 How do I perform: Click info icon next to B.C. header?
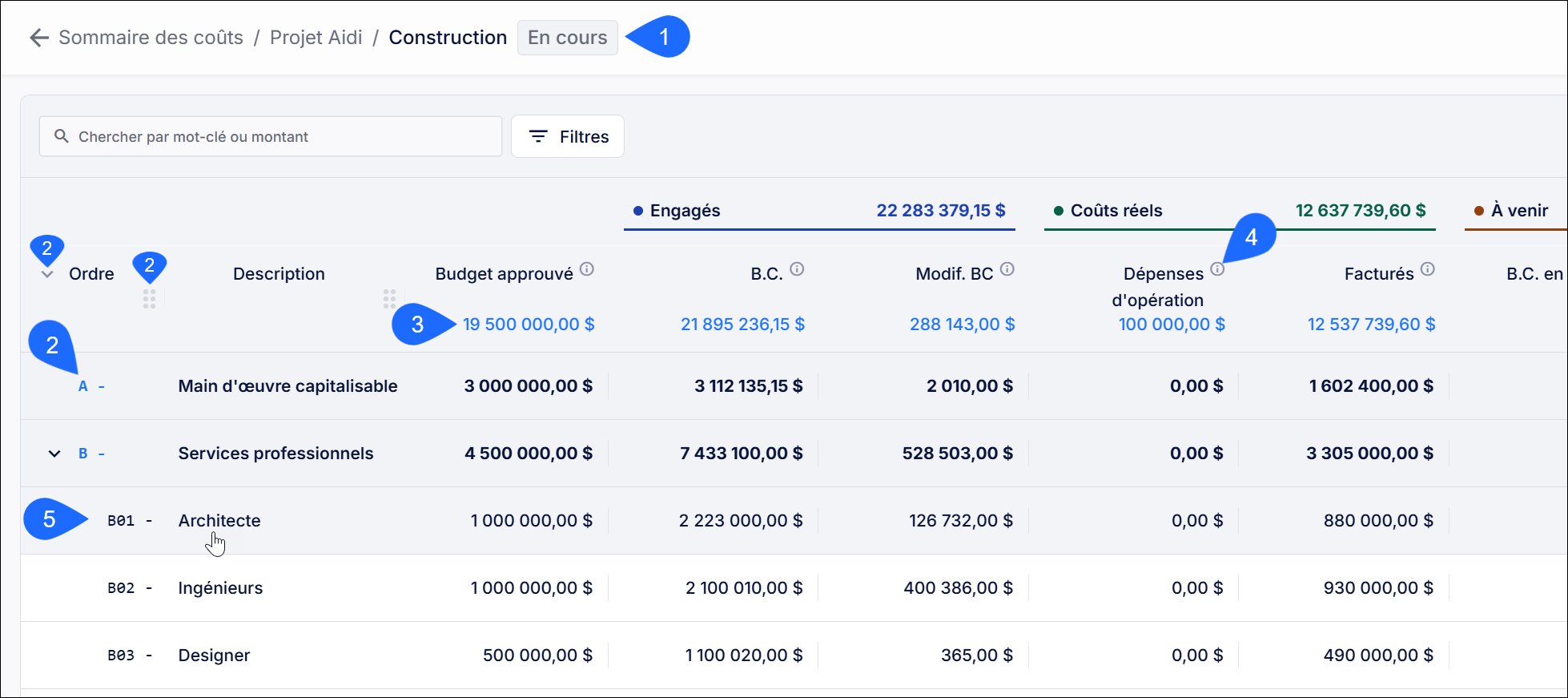pyautogui.click(x=797, y=269)
